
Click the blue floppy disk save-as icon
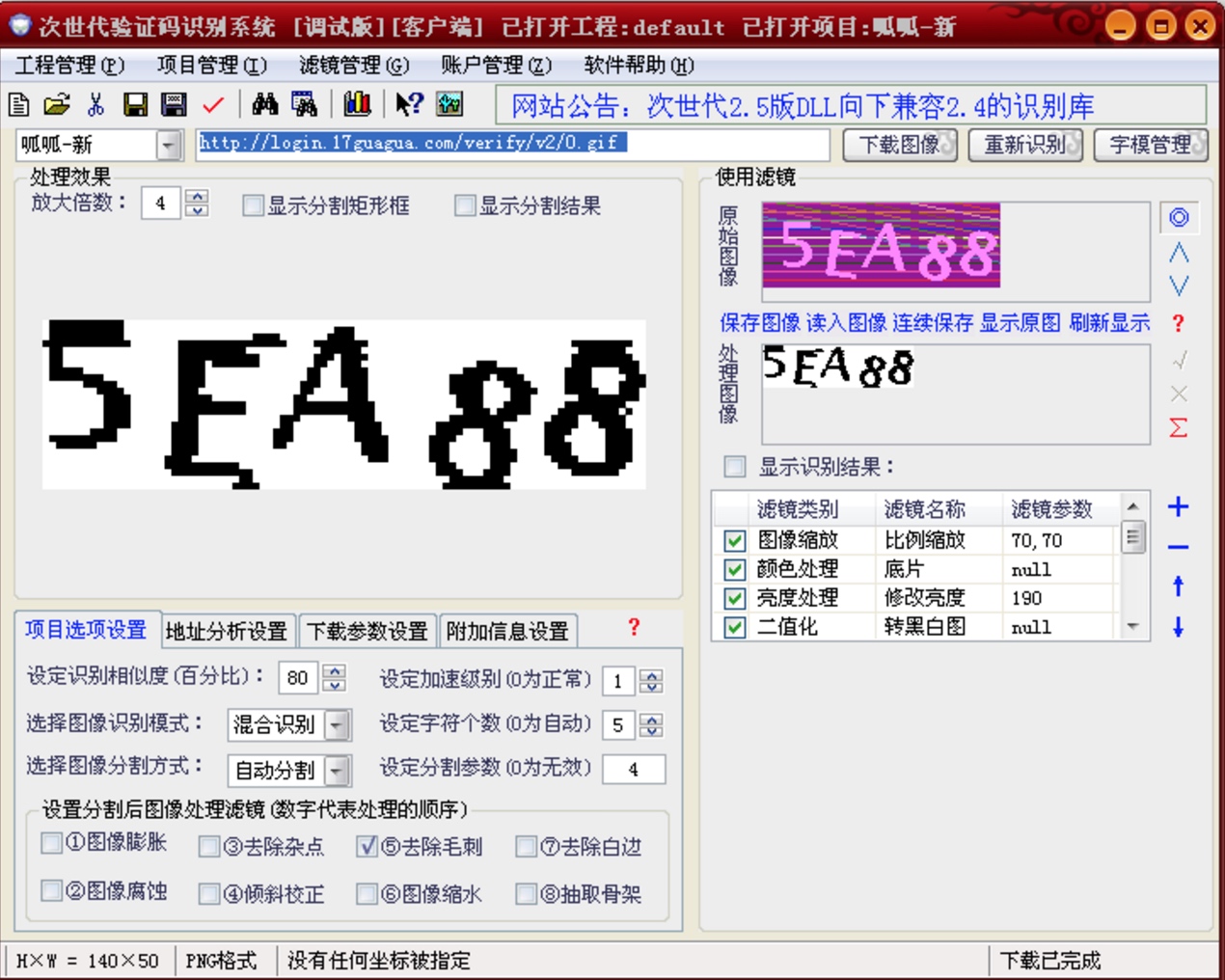coord(174,104)
